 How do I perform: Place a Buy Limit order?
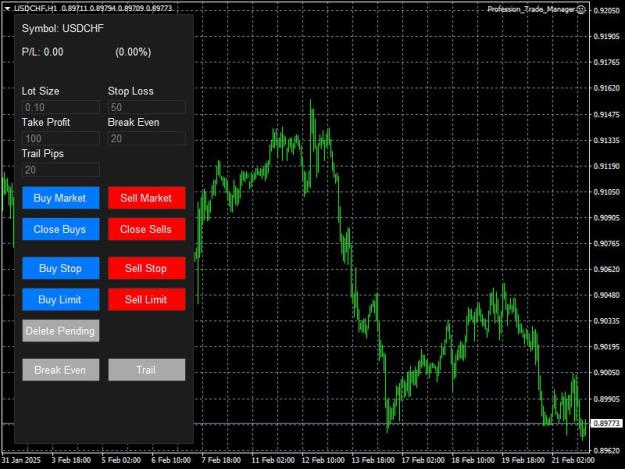pos(61,299)
